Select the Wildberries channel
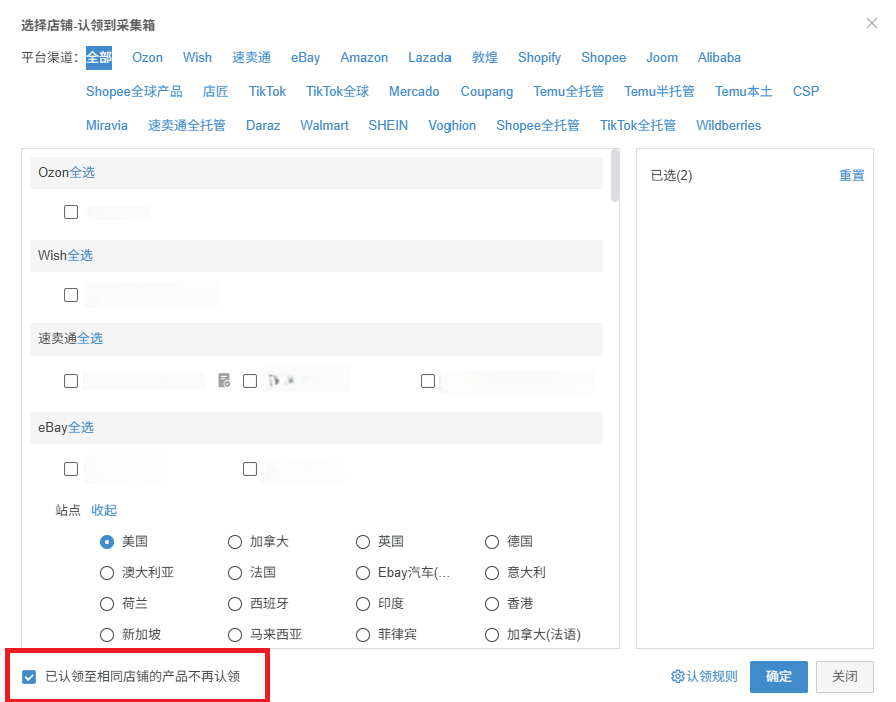The image size is (896, 702). tap(728, 125)
